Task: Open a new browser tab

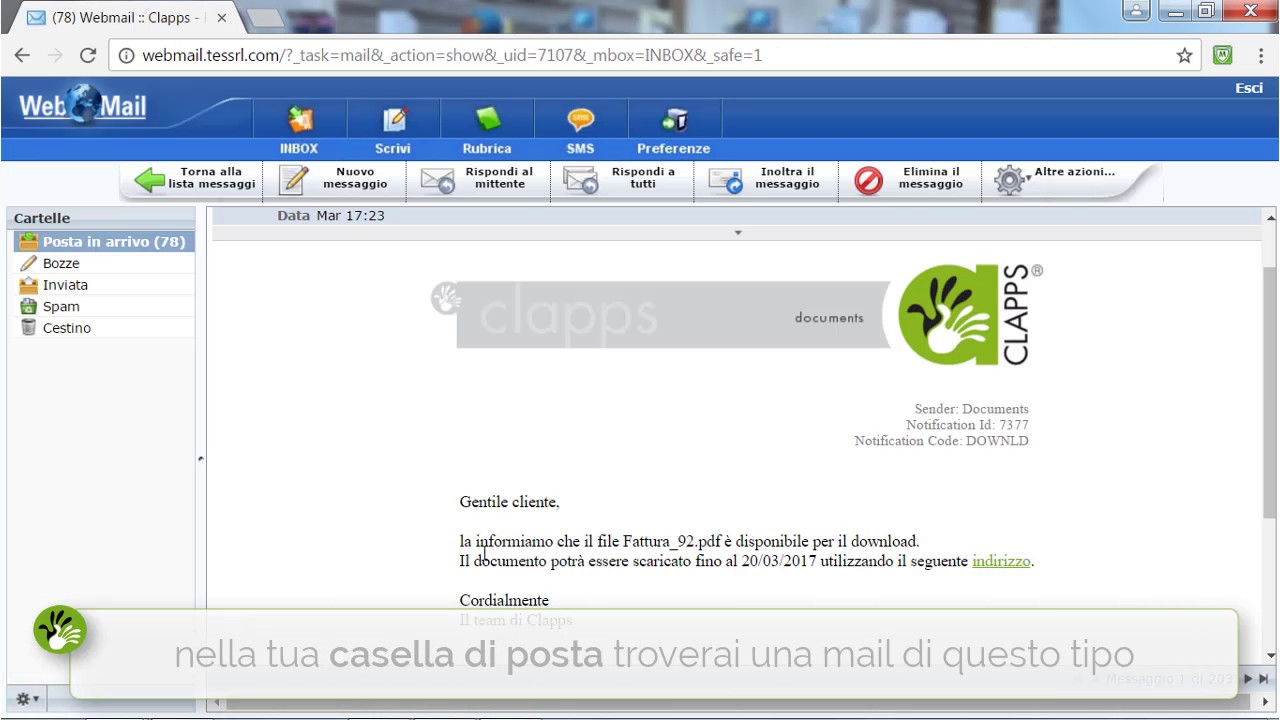Action: click(264, 18)
